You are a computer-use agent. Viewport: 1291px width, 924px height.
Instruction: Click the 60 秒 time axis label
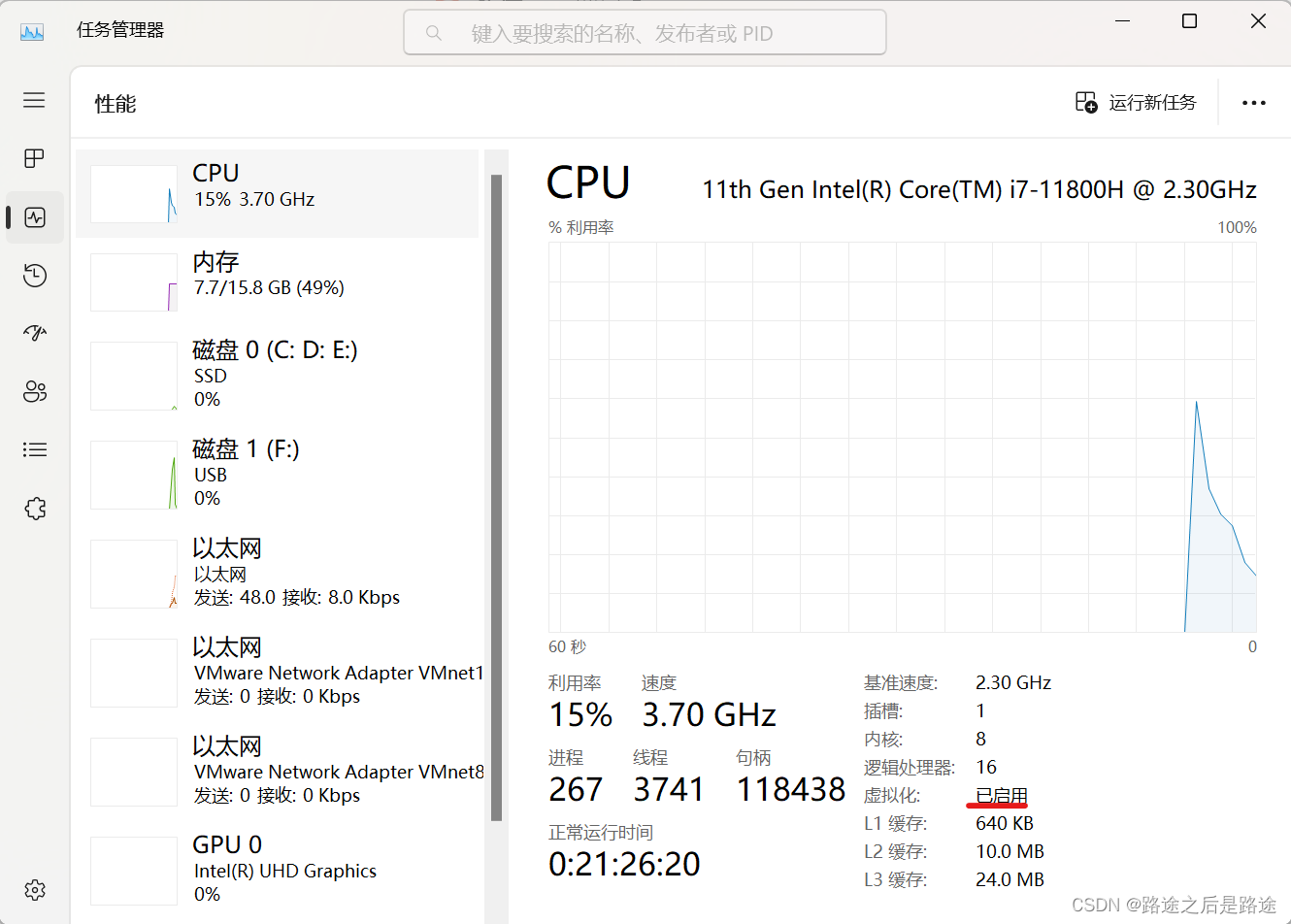[x=568, y=646]
